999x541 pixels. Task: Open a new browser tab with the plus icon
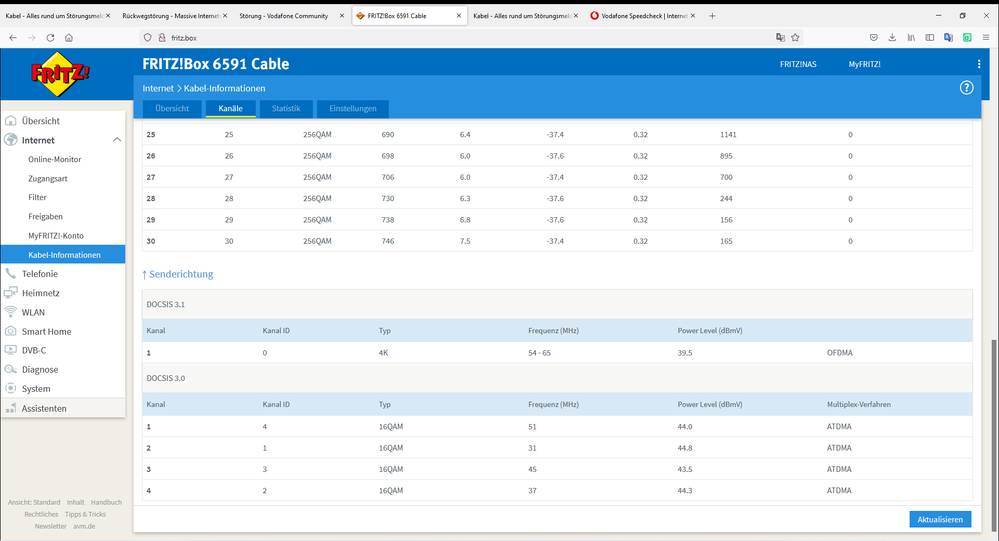712,15
